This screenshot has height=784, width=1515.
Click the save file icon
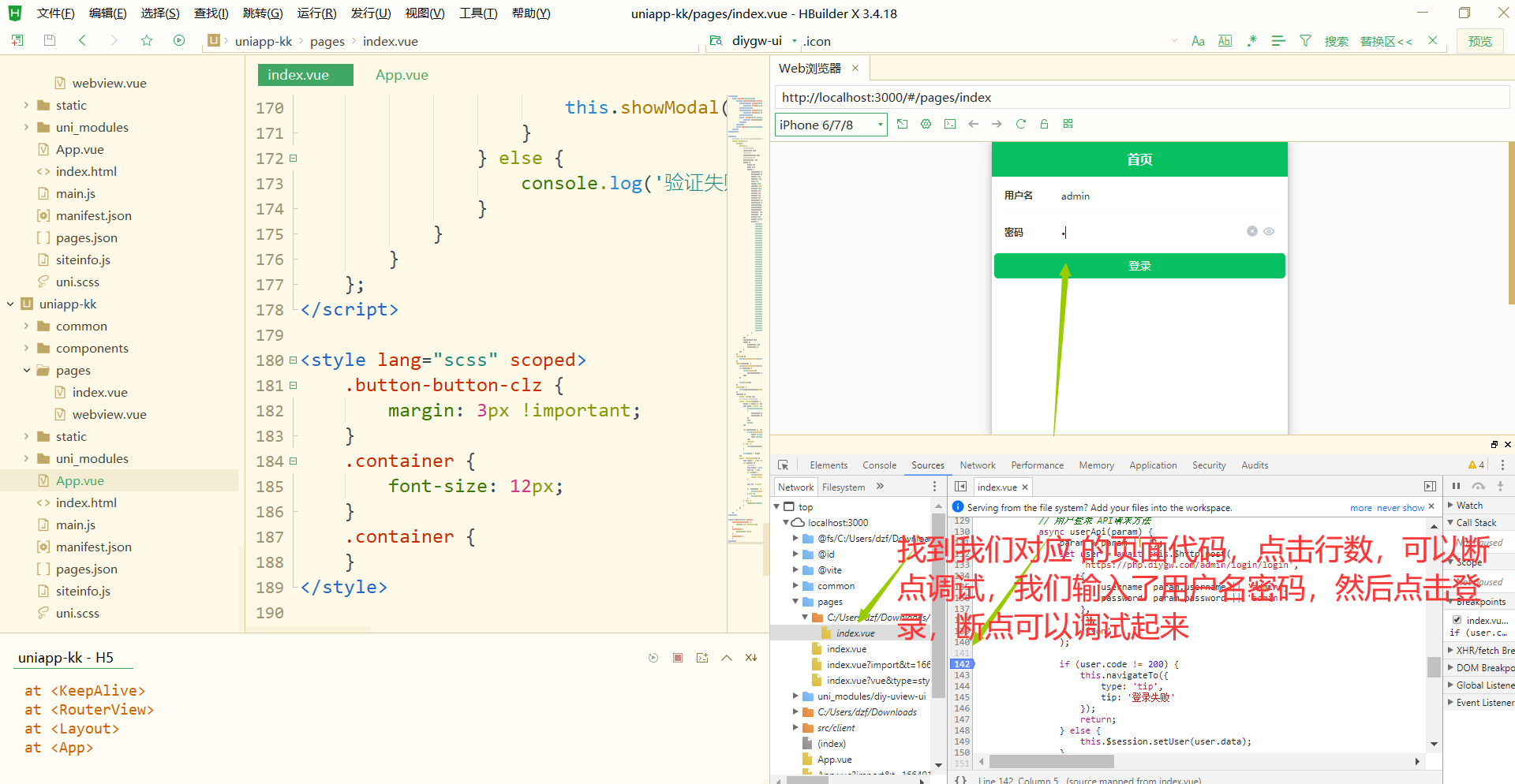click(x=50, y=40)
